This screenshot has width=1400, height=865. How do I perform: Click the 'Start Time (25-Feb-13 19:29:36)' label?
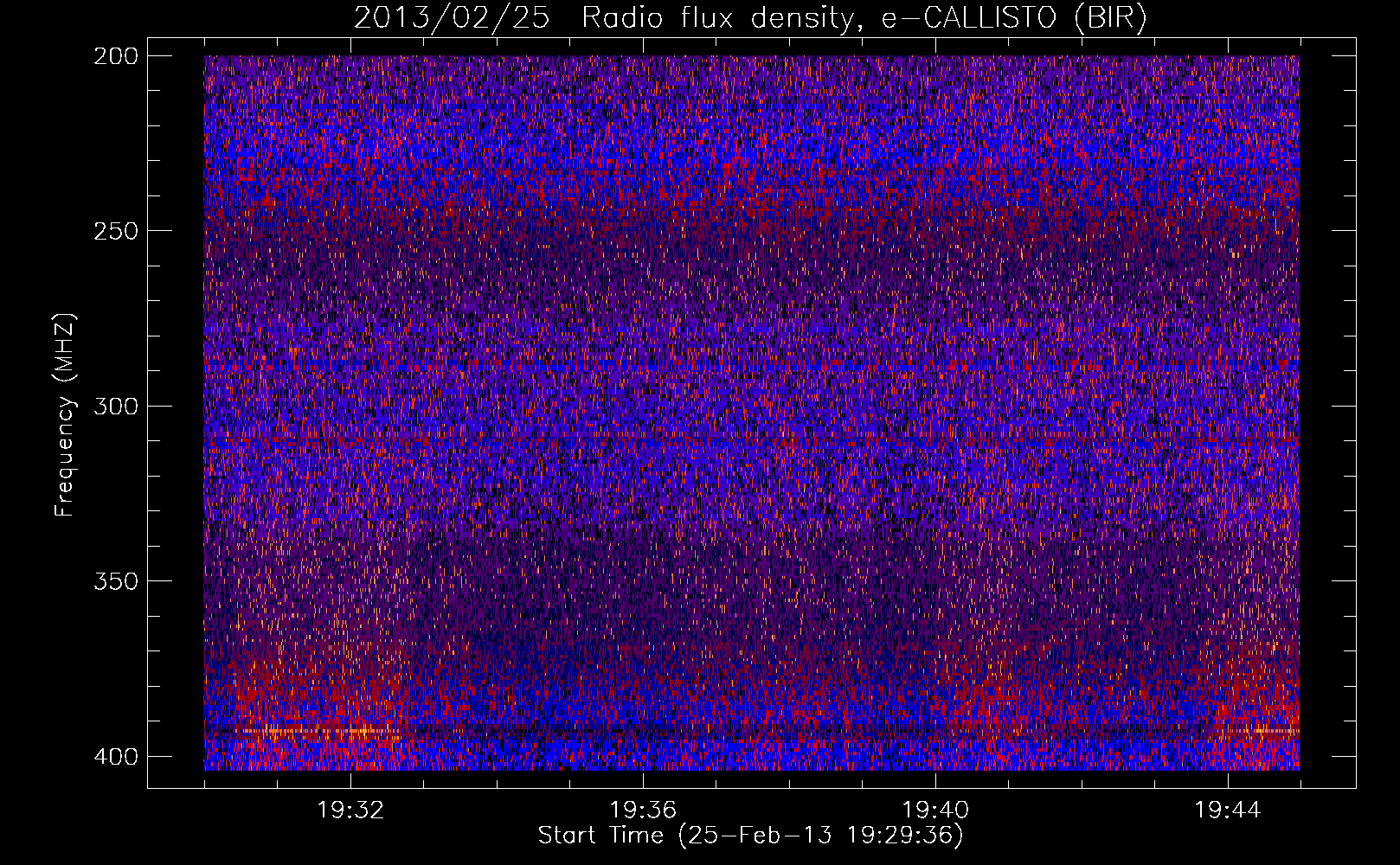(x=751, y=836)
